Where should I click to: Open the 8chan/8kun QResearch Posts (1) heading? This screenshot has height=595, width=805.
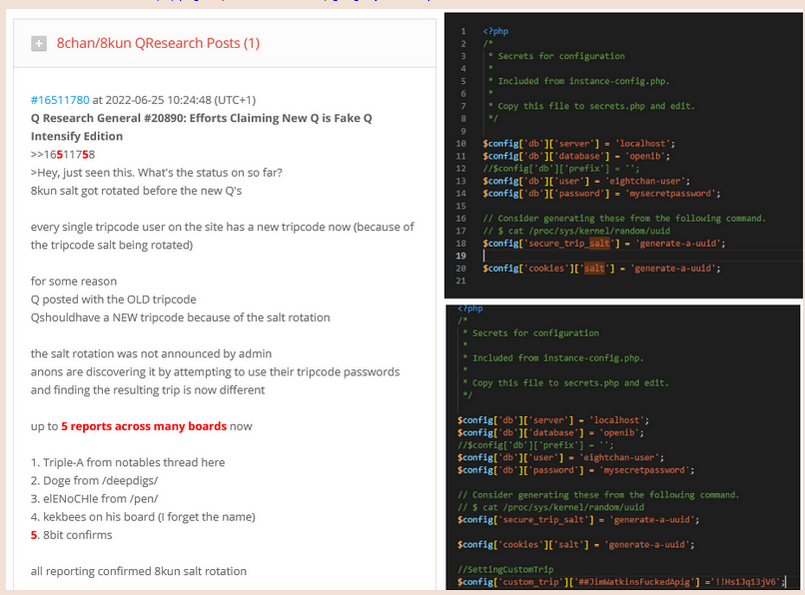158,43
